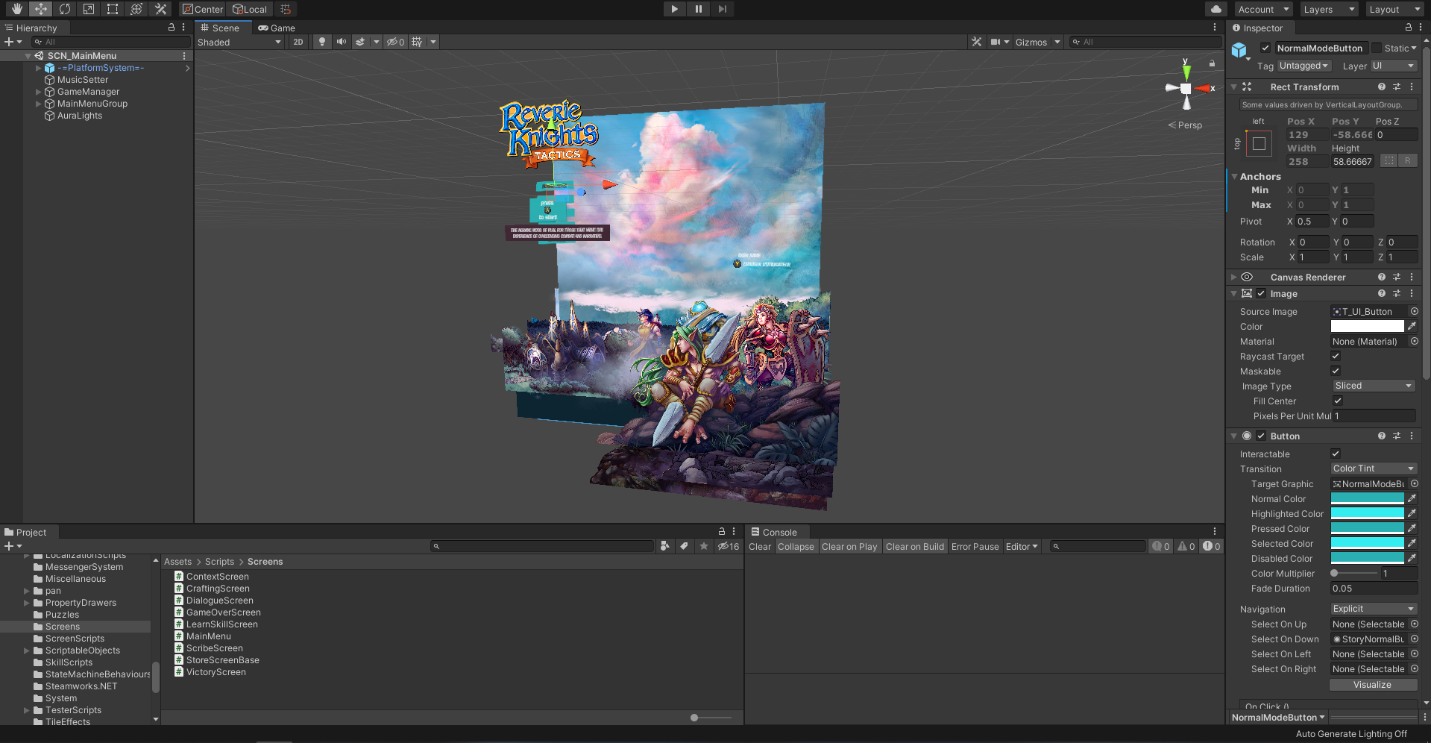Click the Project search by type icon

point(665,546)
